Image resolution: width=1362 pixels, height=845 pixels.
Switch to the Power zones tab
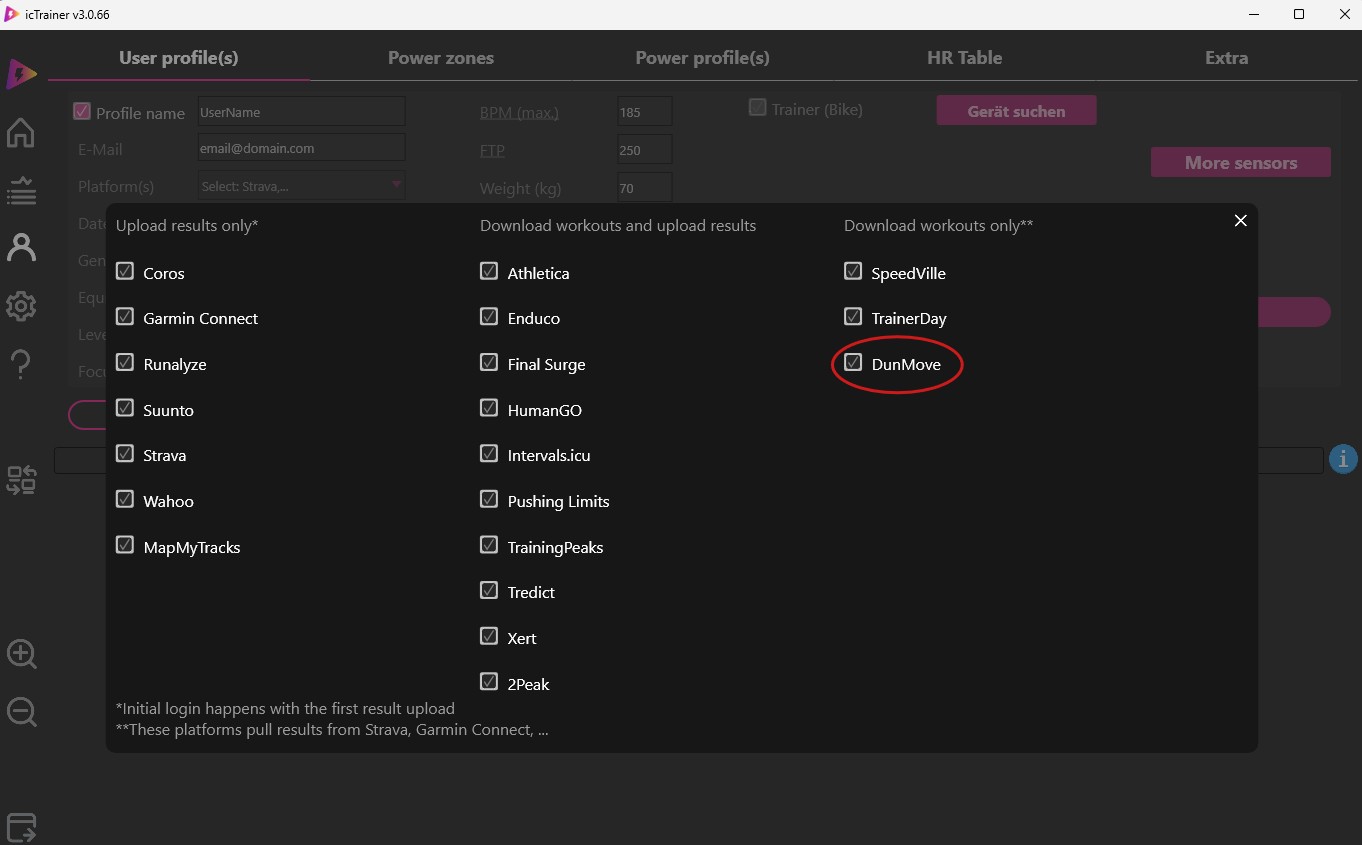click(441, 58)
